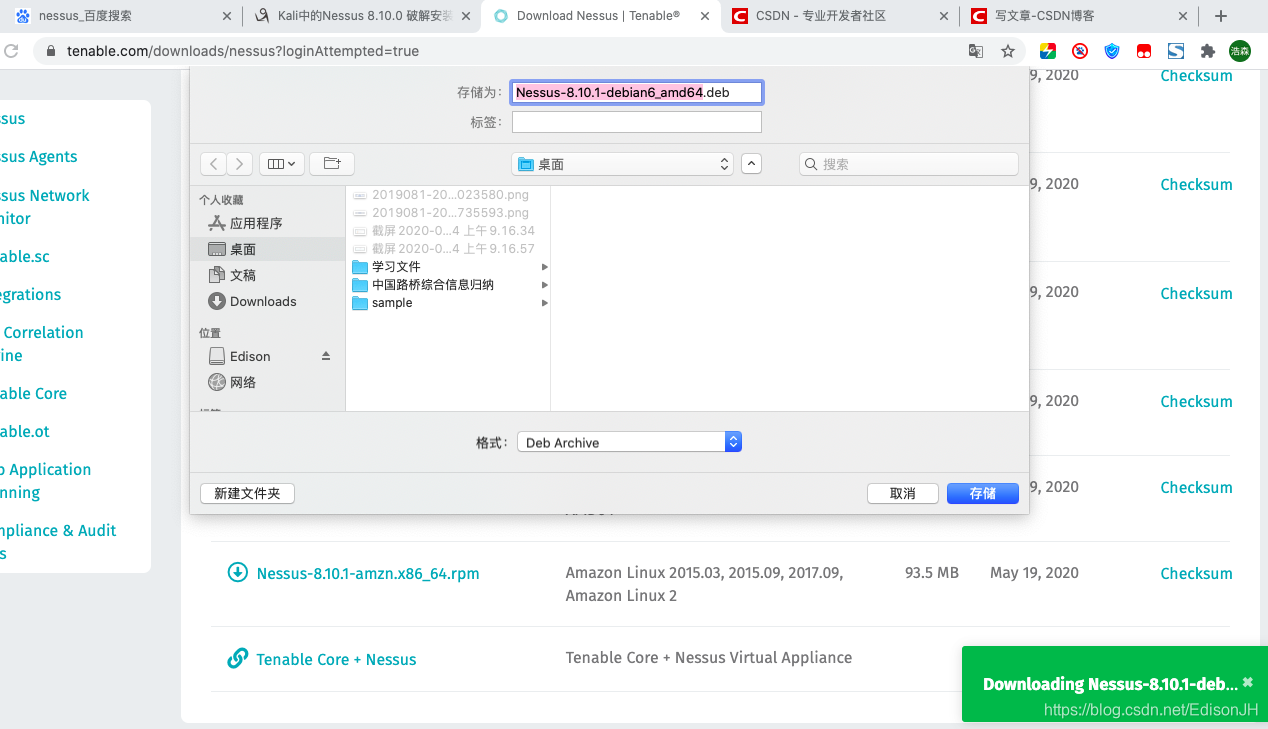The height and width of the screenshot is (729, 1268).
Task: Open the column view options dropdown
Action: (282, 164)
